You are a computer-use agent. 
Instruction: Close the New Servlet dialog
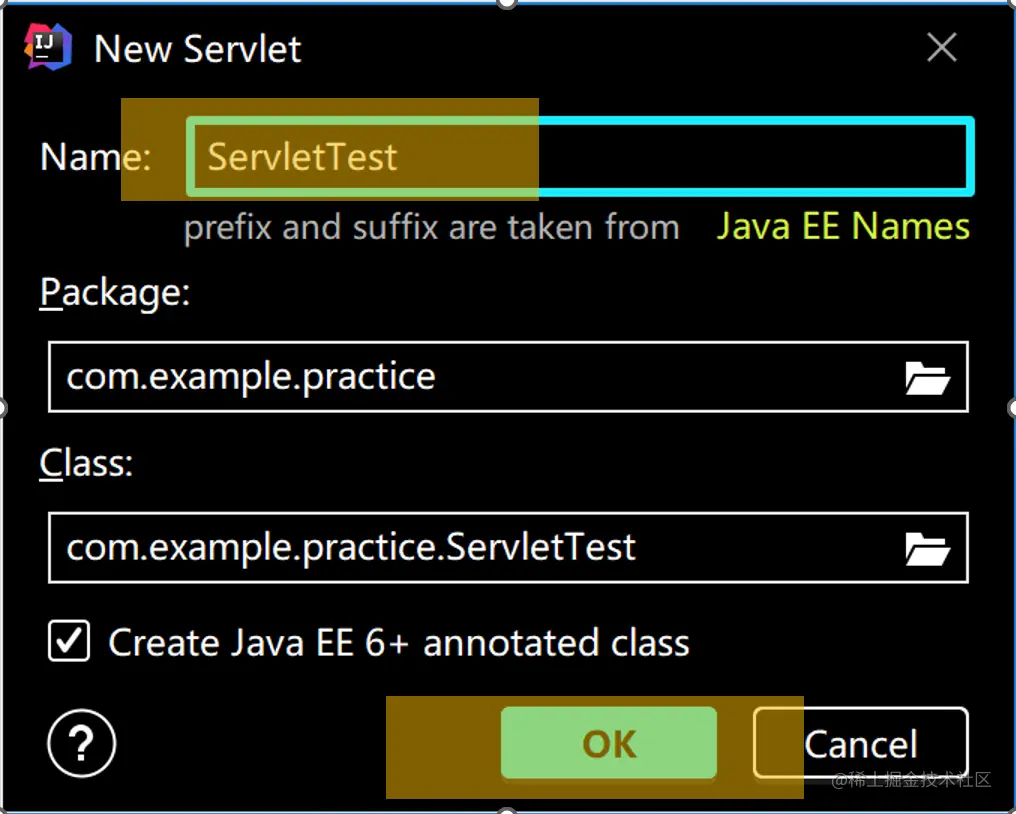coord(941,47)
